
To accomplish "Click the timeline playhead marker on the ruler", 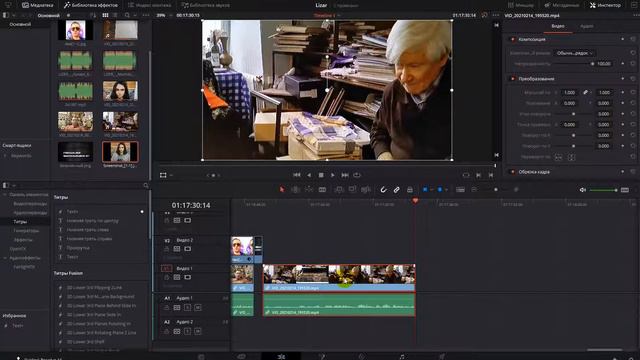I will pyautogui.click(x=415, y=200).
